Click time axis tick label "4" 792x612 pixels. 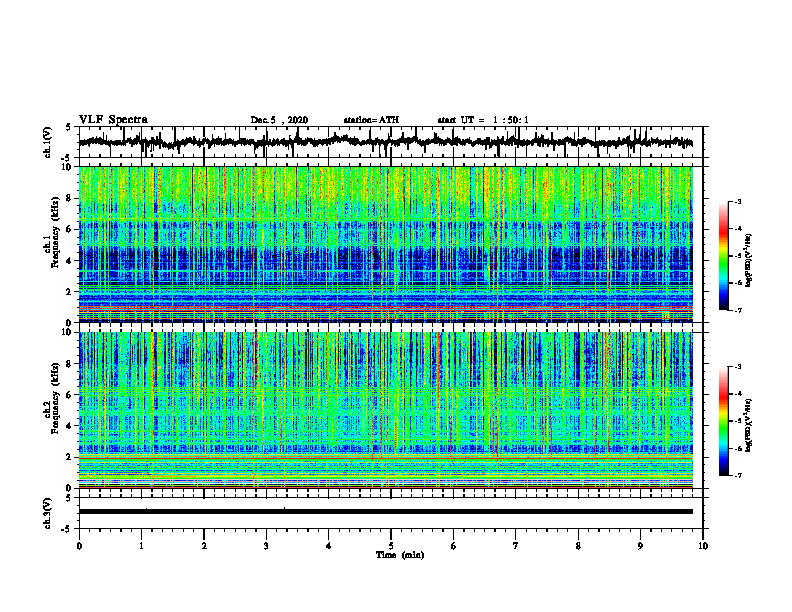(329, 546)
